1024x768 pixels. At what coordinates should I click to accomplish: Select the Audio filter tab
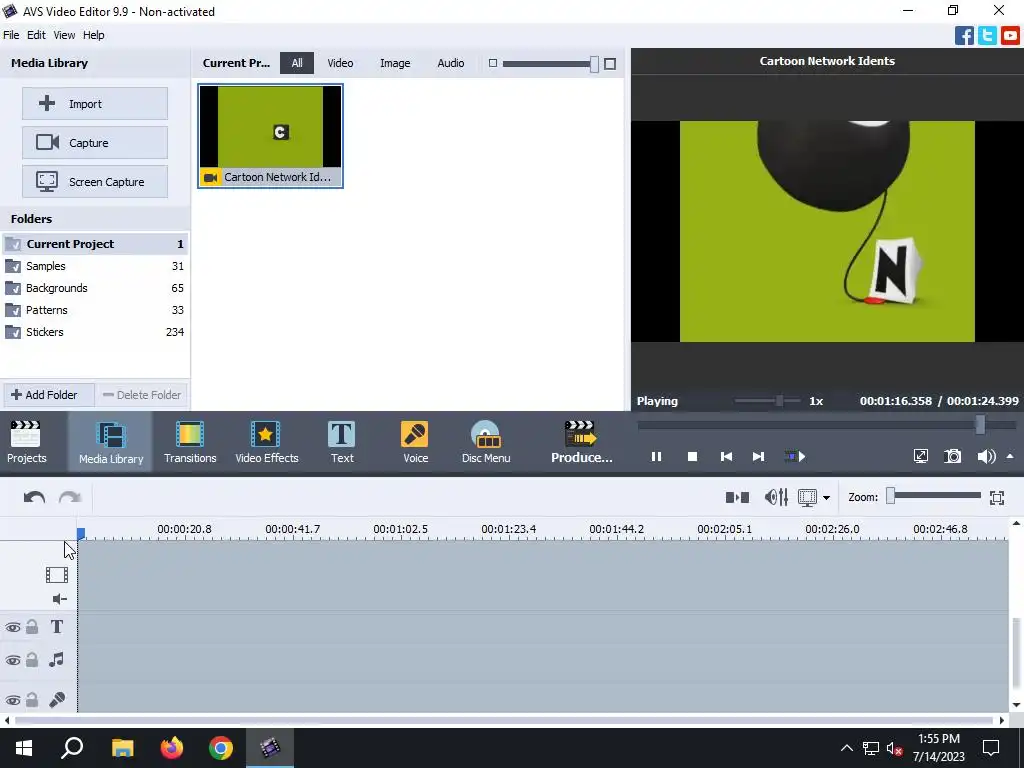[x=451, y=63]
